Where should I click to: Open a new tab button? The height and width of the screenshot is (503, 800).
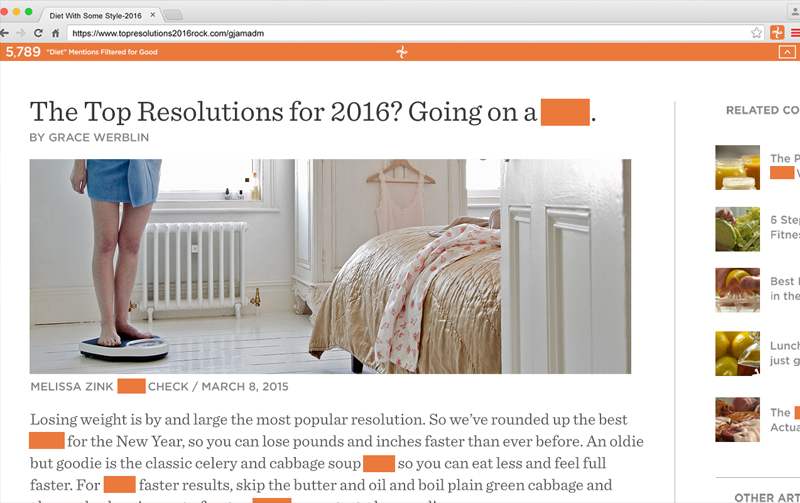173,15
